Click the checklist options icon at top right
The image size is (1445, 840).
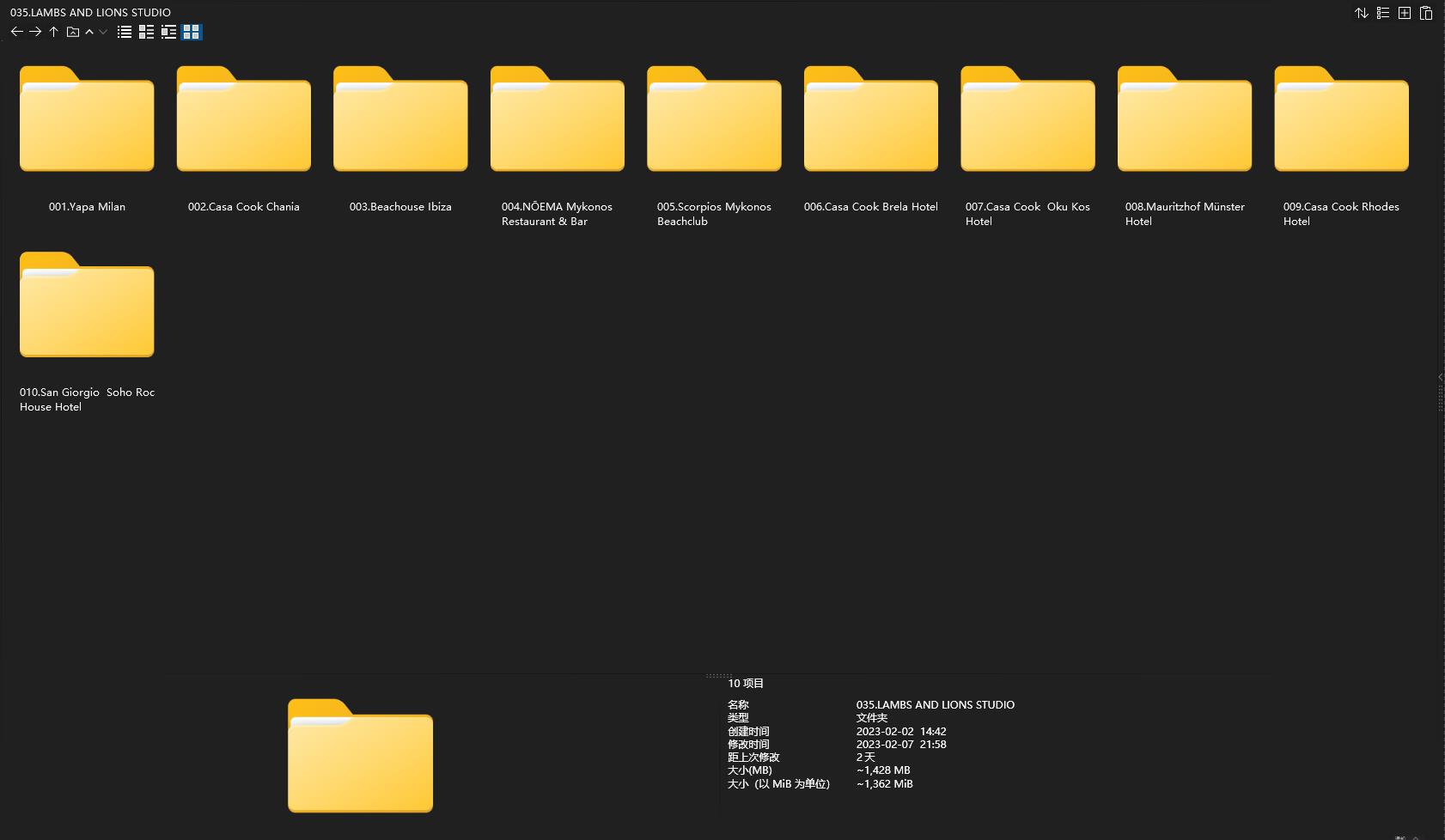[1383, 13]
